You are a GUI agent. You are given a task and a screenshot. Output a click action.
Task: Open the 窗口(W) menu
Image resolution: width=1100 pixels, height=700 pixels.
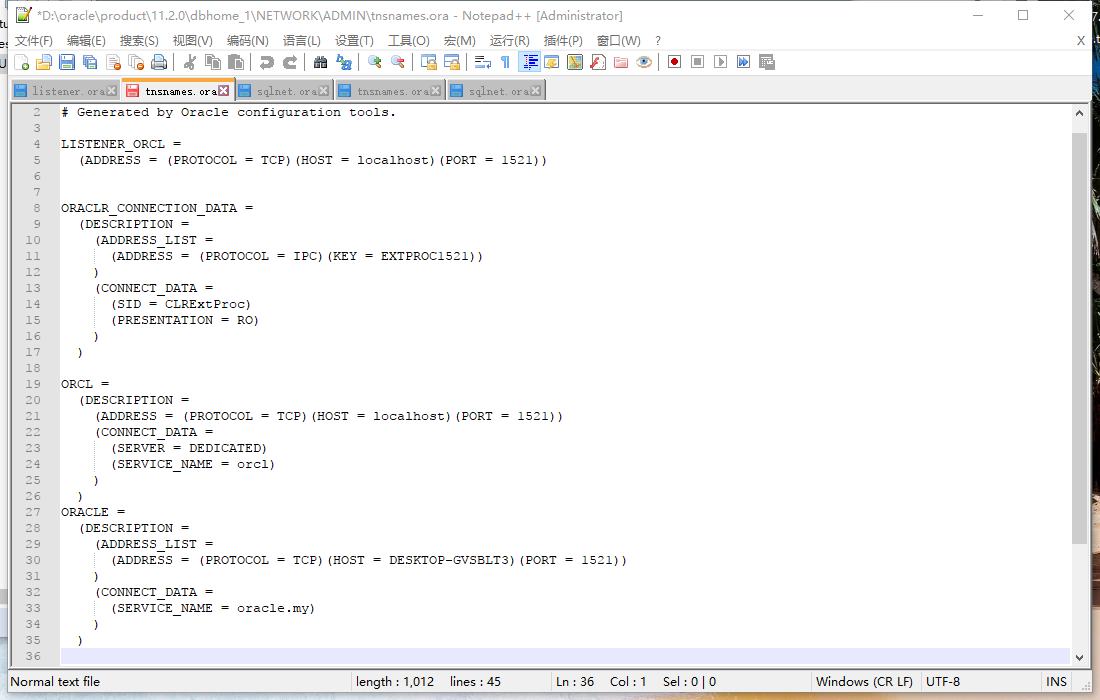(x=619, y=41)
